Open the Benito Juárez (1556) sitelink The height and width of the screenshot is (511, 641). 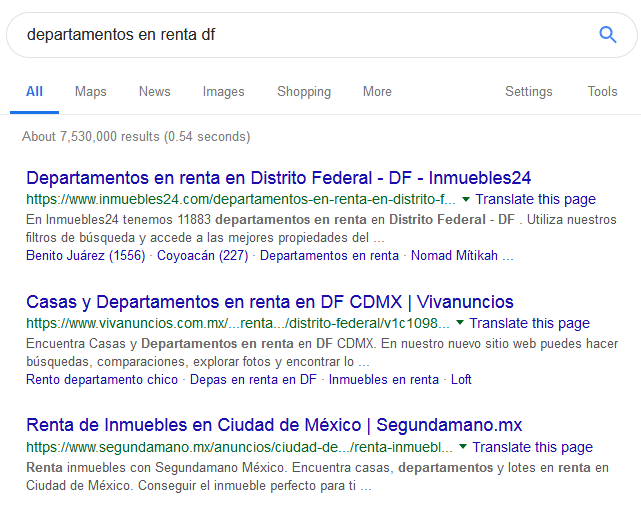(86, 255)
